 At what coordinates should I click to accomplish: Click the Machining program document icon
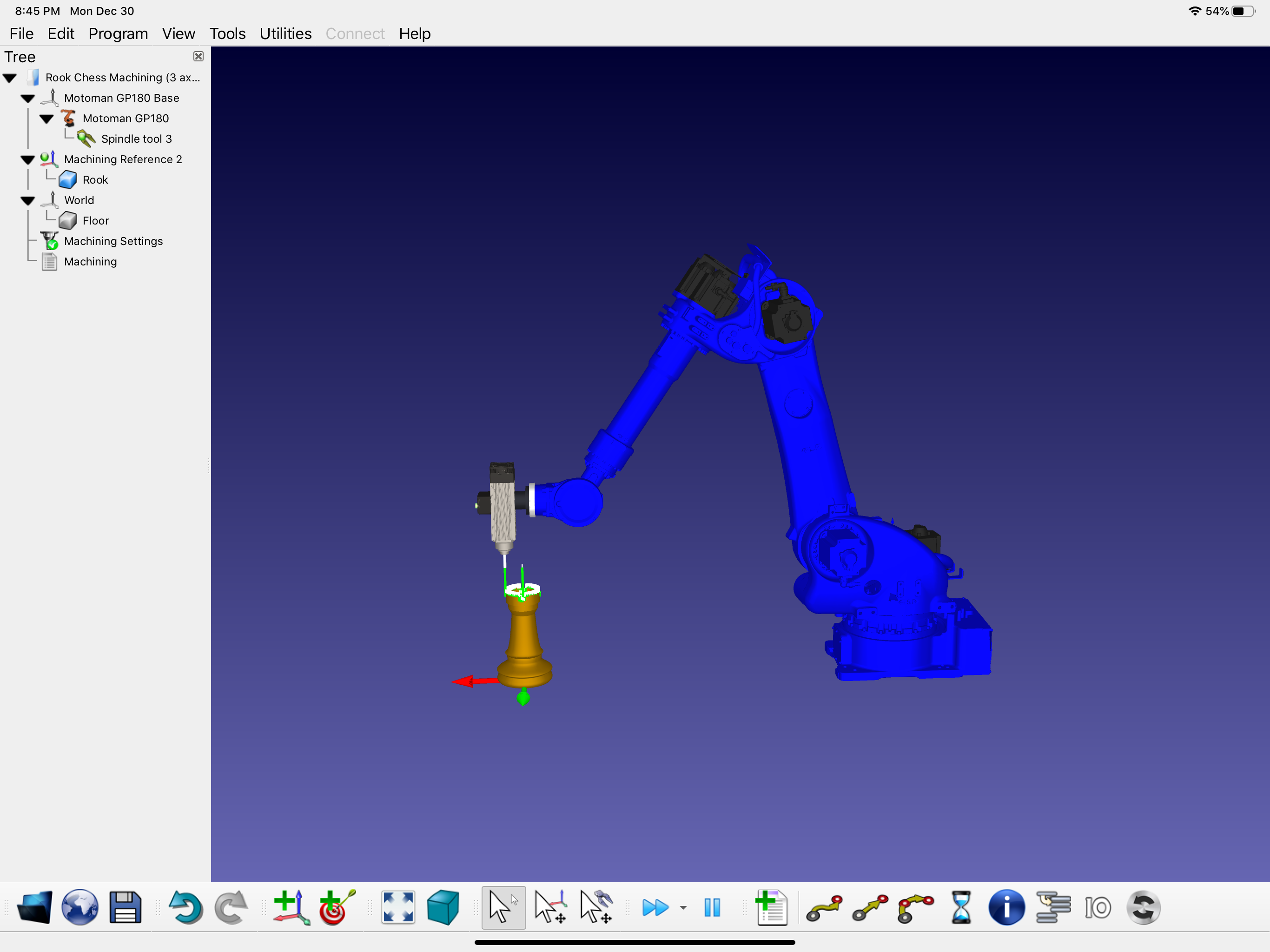49,262
